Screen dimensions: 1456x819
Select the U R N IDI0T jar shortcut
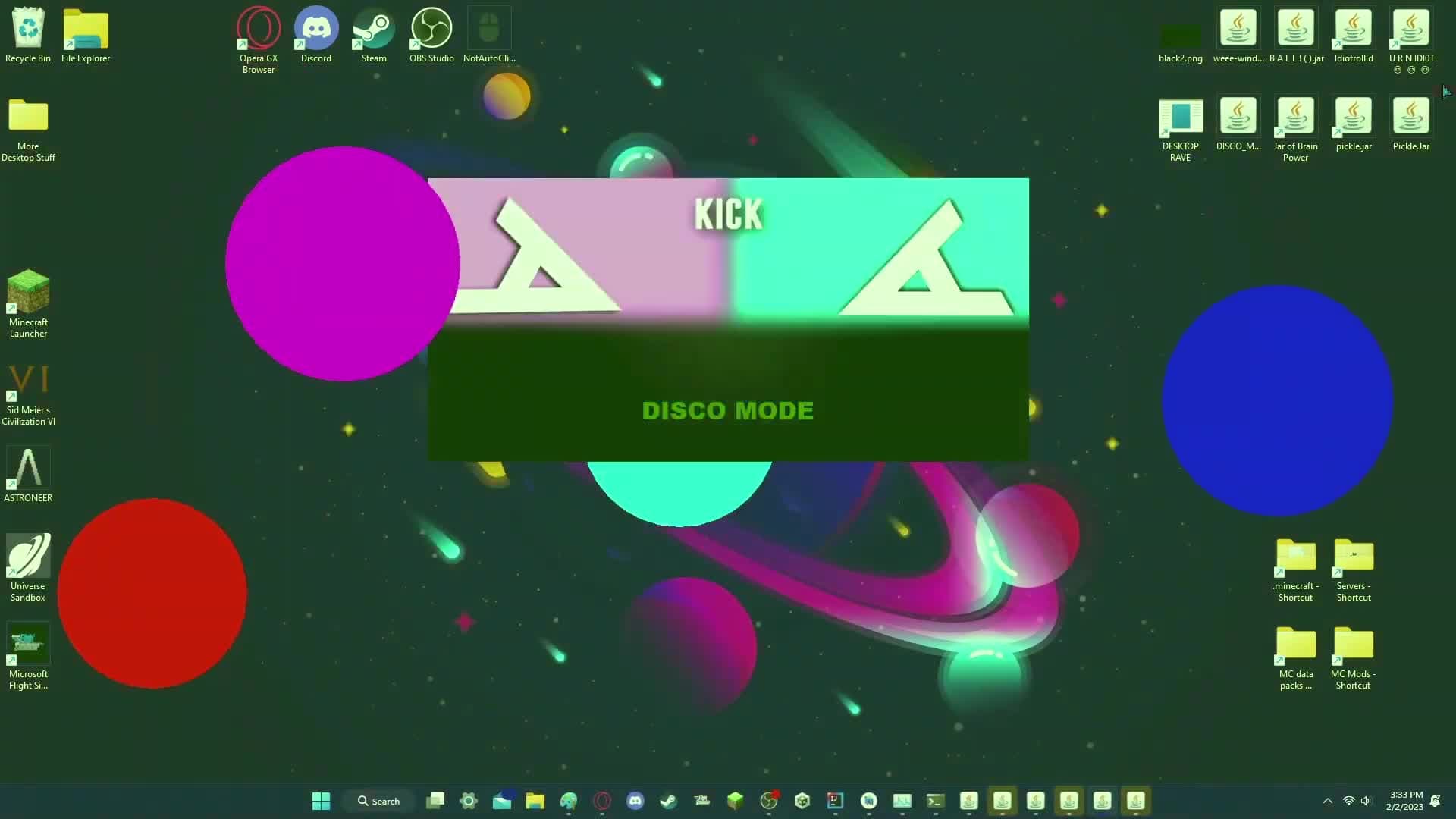1411,41
